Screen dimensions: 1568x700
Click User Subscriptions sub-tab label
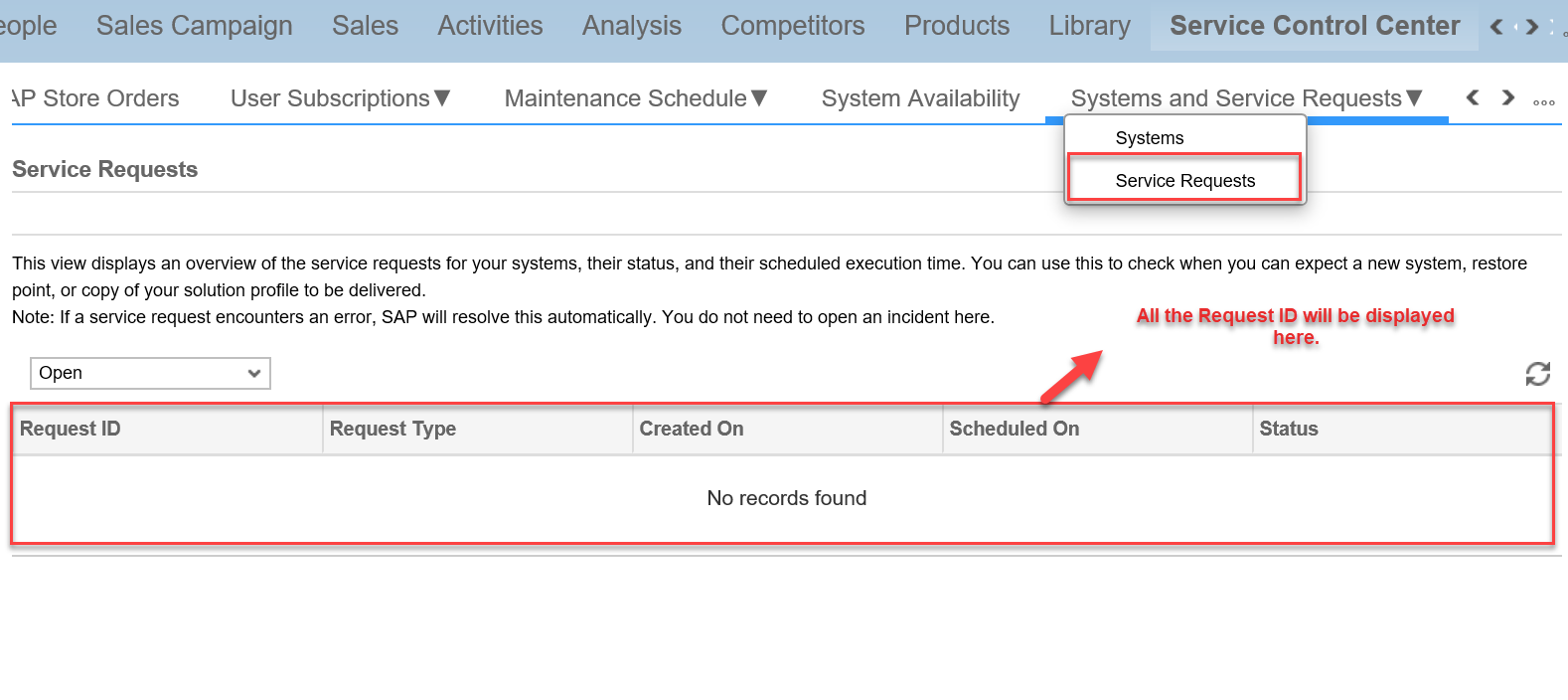(x=330, y=98)
